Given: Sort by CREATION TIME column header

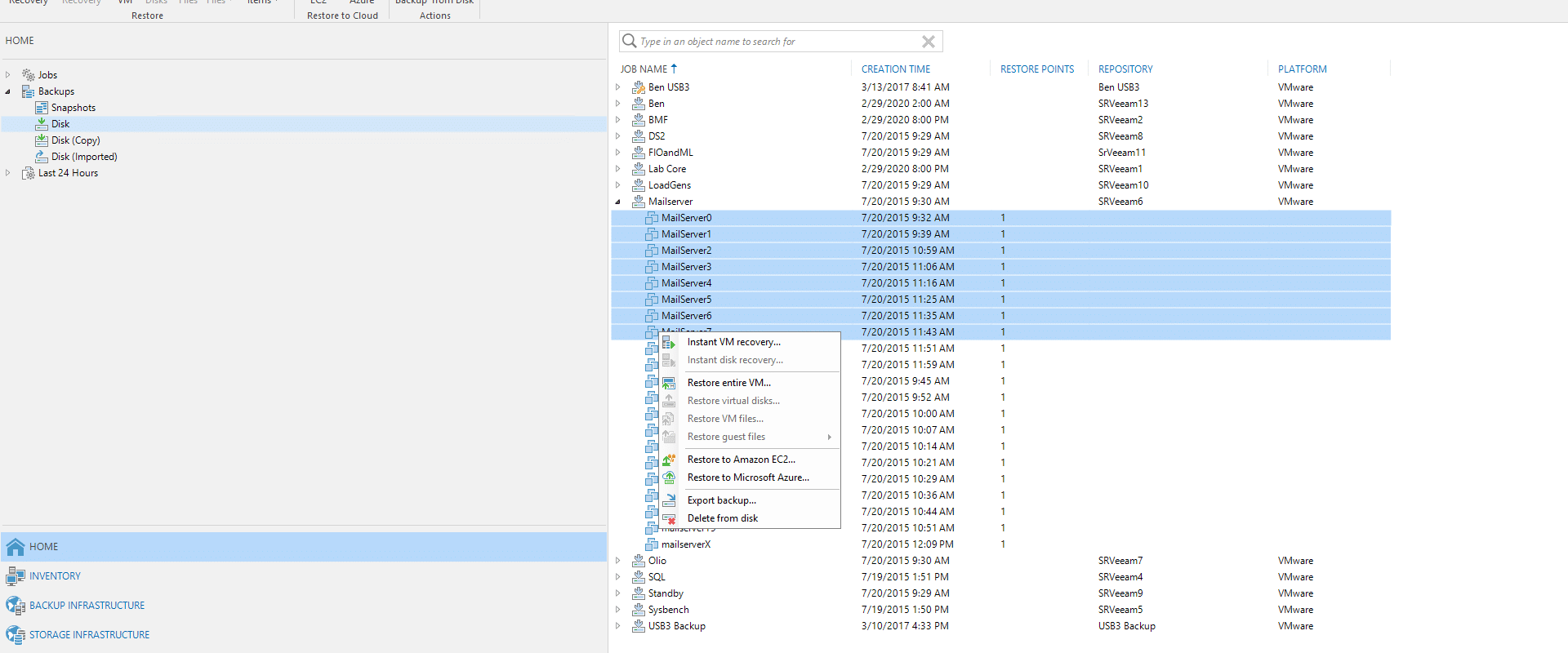Looking at the screenshot, I should click(896, 69).
